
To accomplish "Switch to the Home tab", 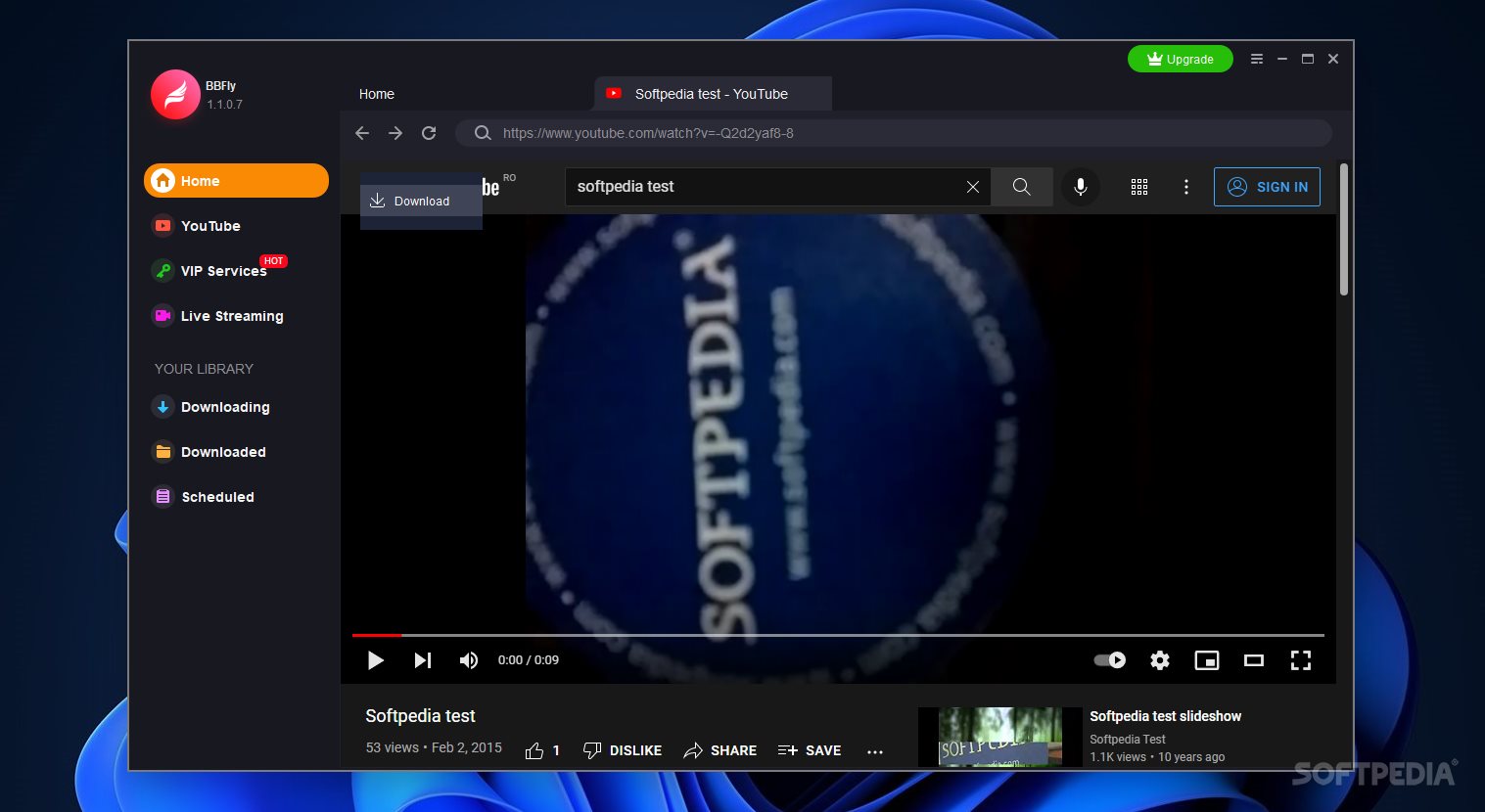I will pyautogui.click(x=377, y=94).
